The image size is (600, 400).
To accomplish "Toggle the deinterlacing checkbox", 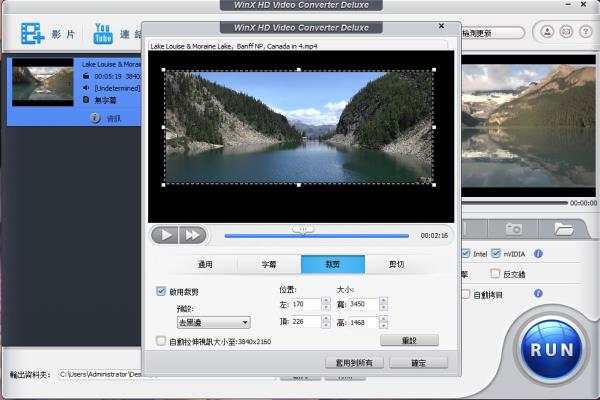I will [495, 273].
